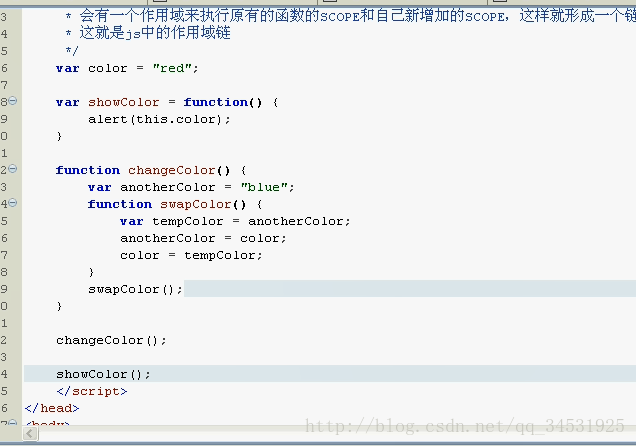Click the closing '</script>' tag
Image resolution: width=636 pixels, height=446 pixels.
point(92,392)
